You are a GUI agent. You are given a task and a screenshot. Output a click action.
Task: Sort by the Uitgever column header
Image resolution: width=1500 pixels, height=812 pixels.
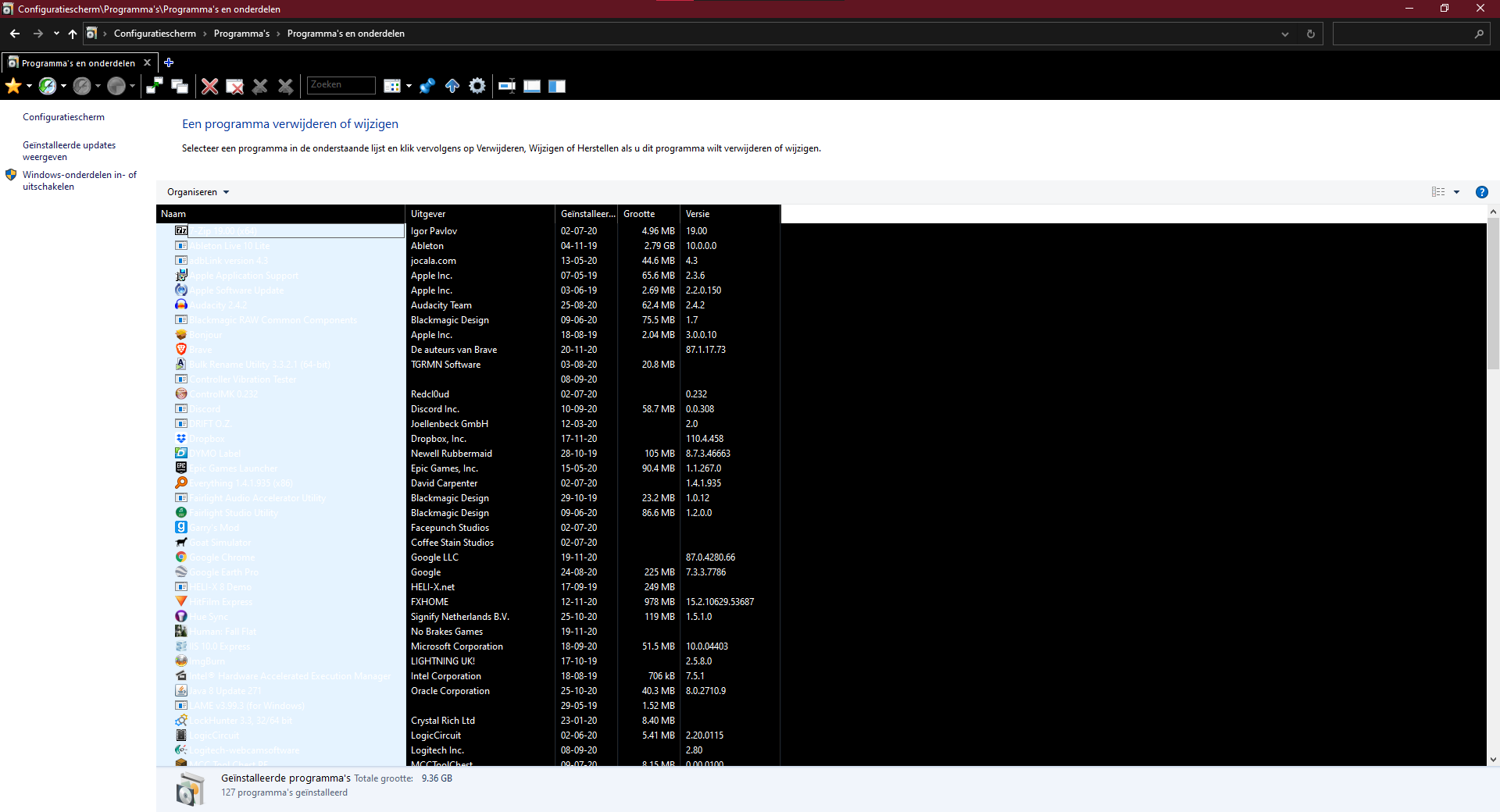pos(480,214)
